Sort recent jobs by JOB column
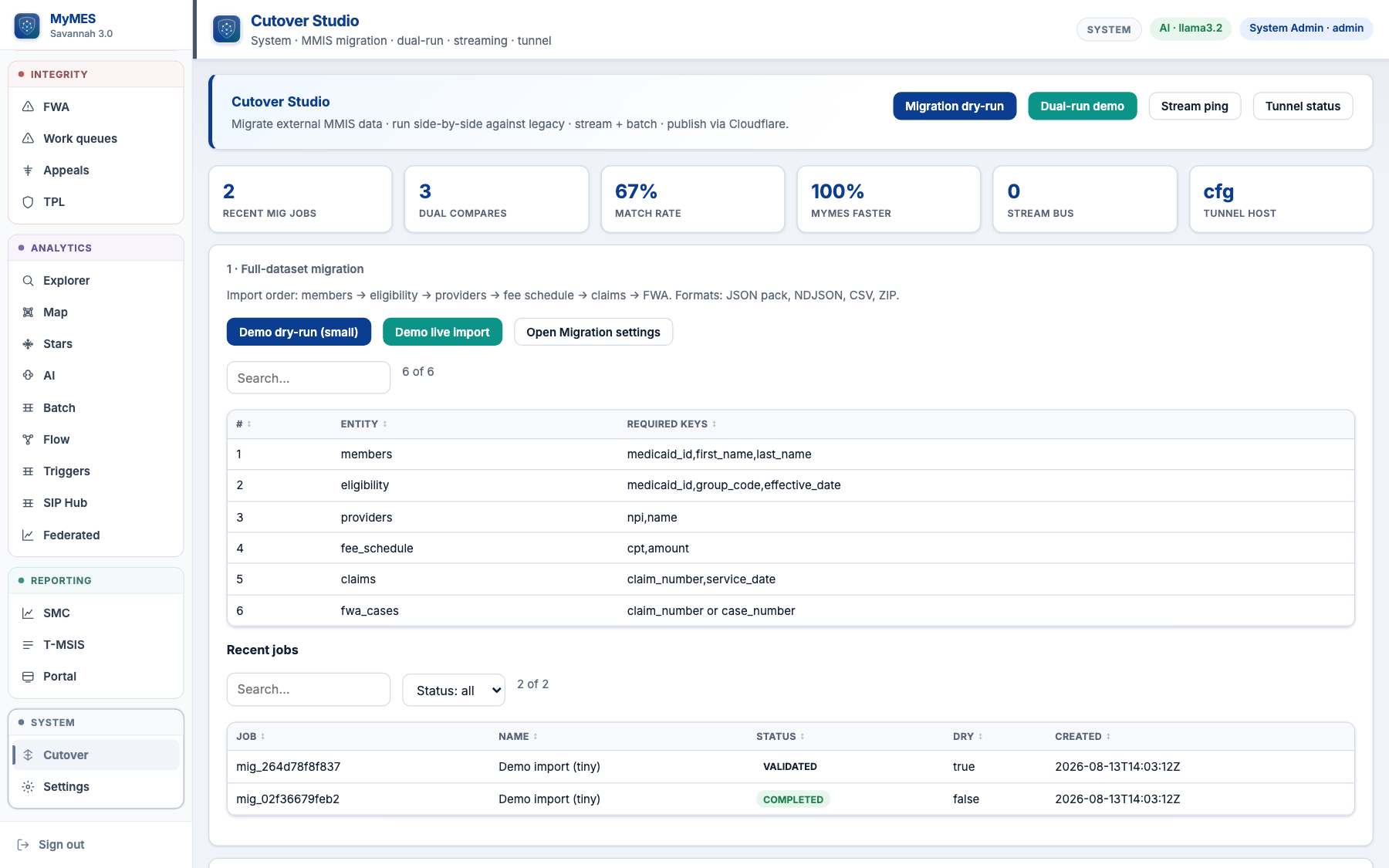Screen dimensions: 1389x868 [251, 736]
